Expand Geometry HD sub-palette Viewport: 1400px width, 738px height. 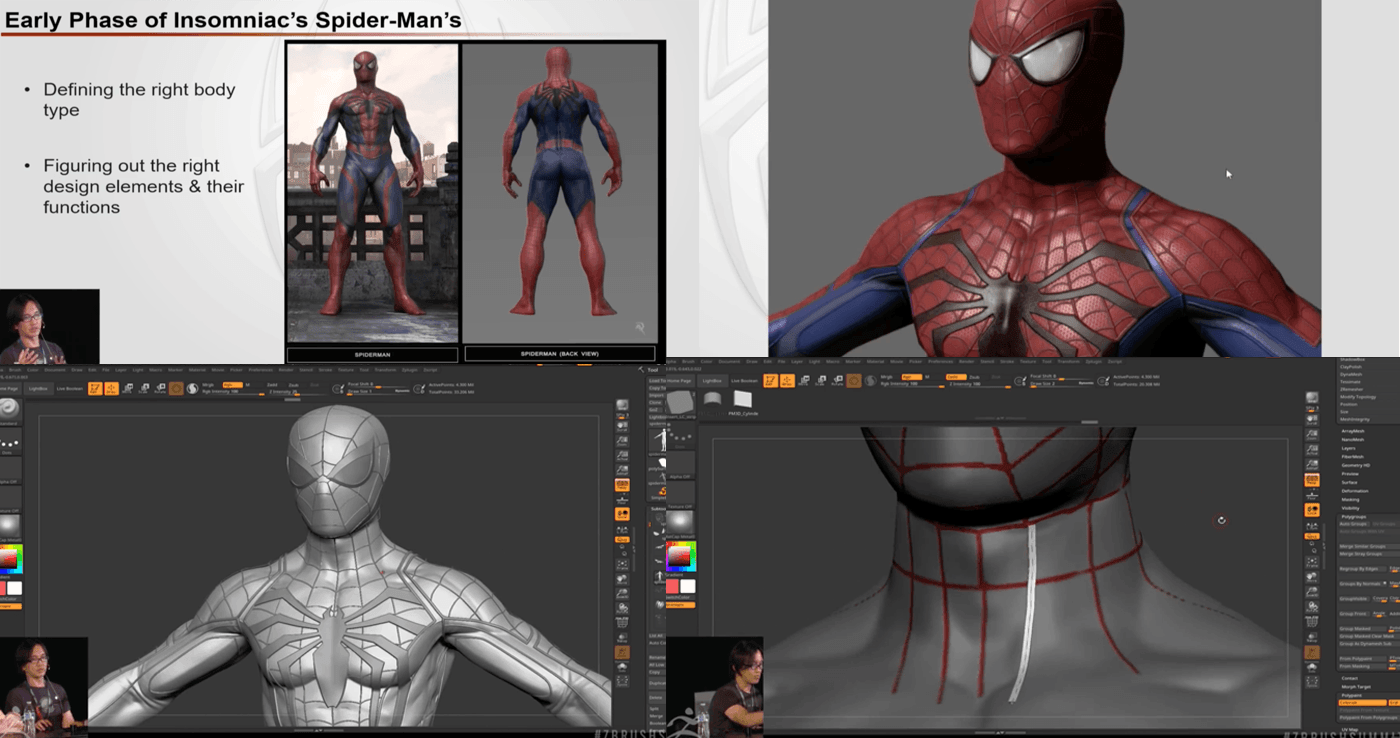click(x=1355, y=465)
